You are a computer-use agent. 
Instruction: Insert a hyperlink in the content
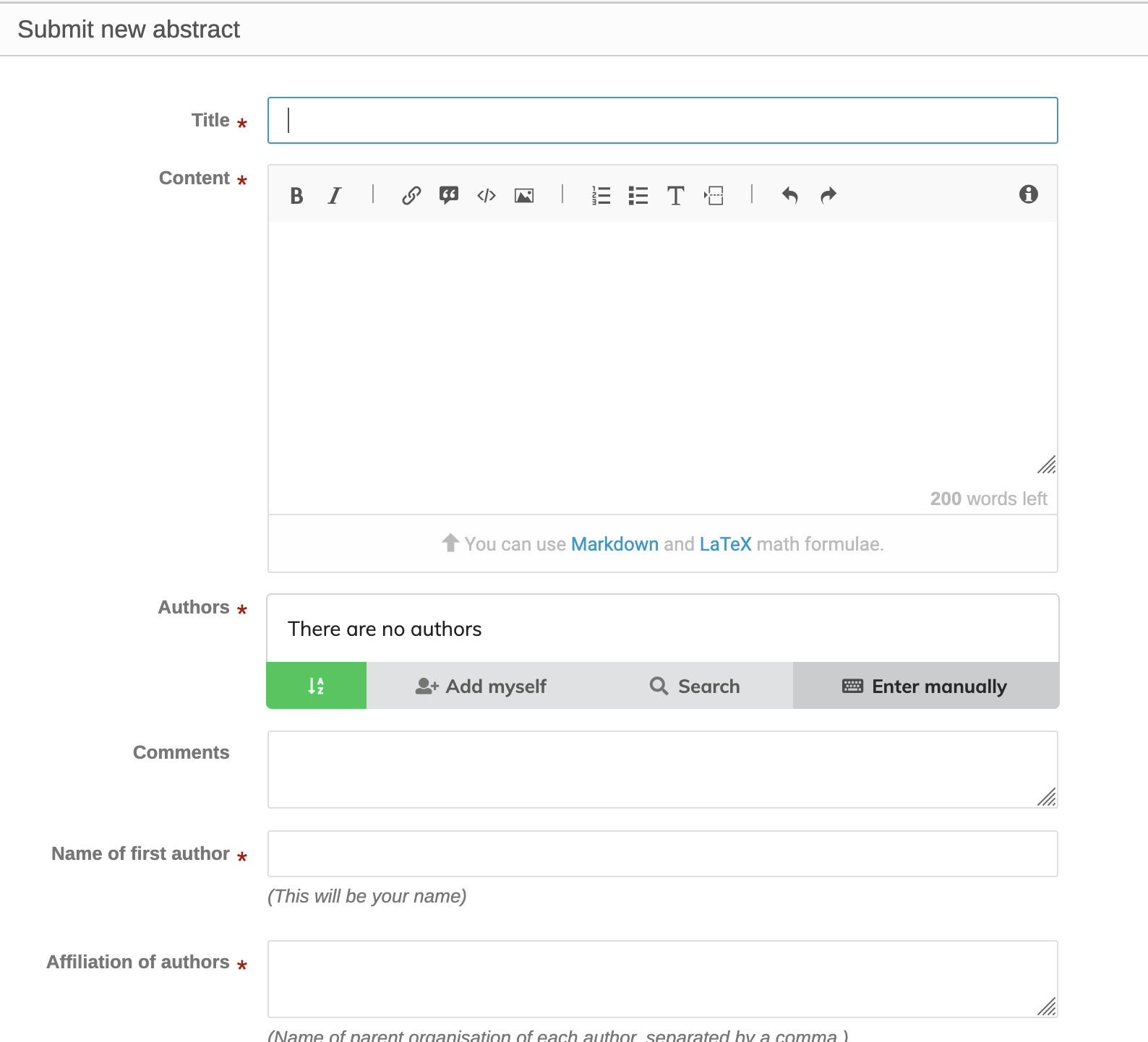411,196
